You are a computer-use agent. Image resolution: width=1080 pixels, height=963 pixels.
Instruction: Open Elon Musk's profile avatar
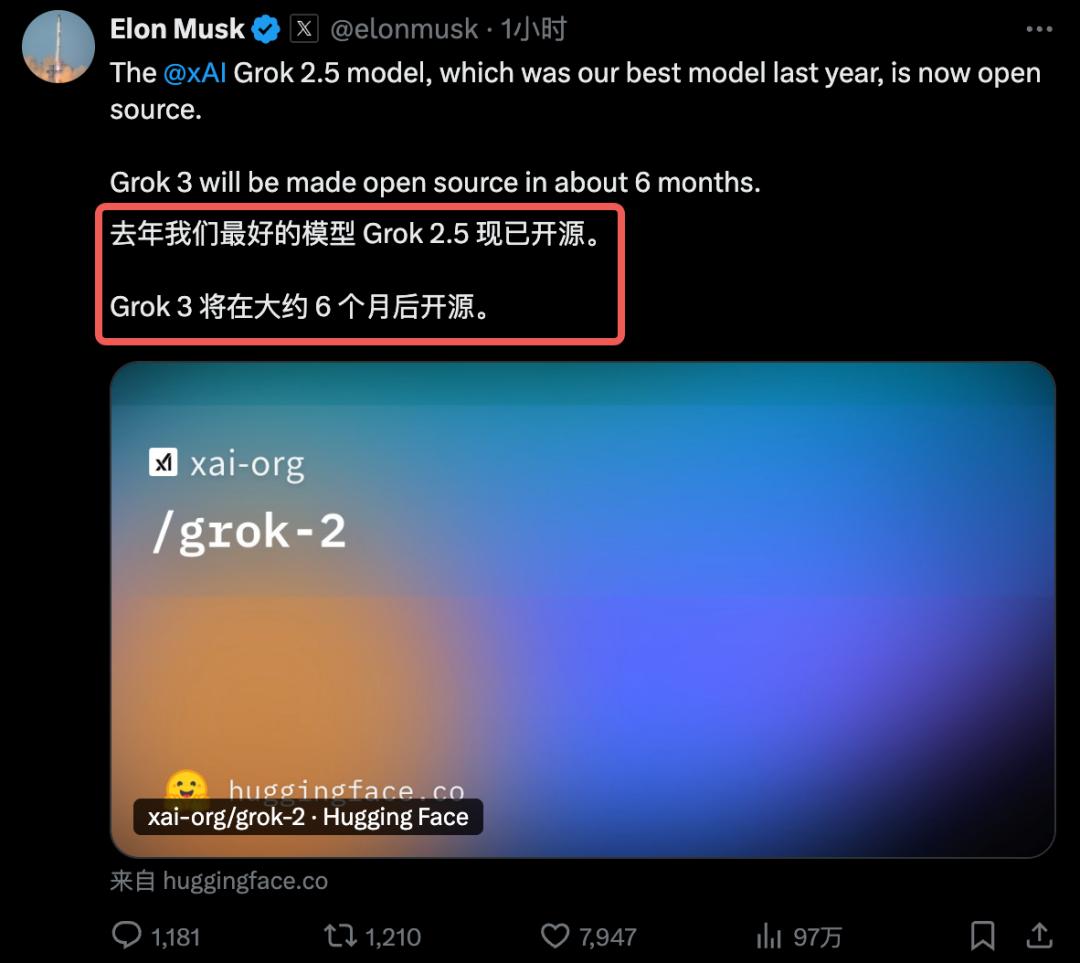click(59, 46)
